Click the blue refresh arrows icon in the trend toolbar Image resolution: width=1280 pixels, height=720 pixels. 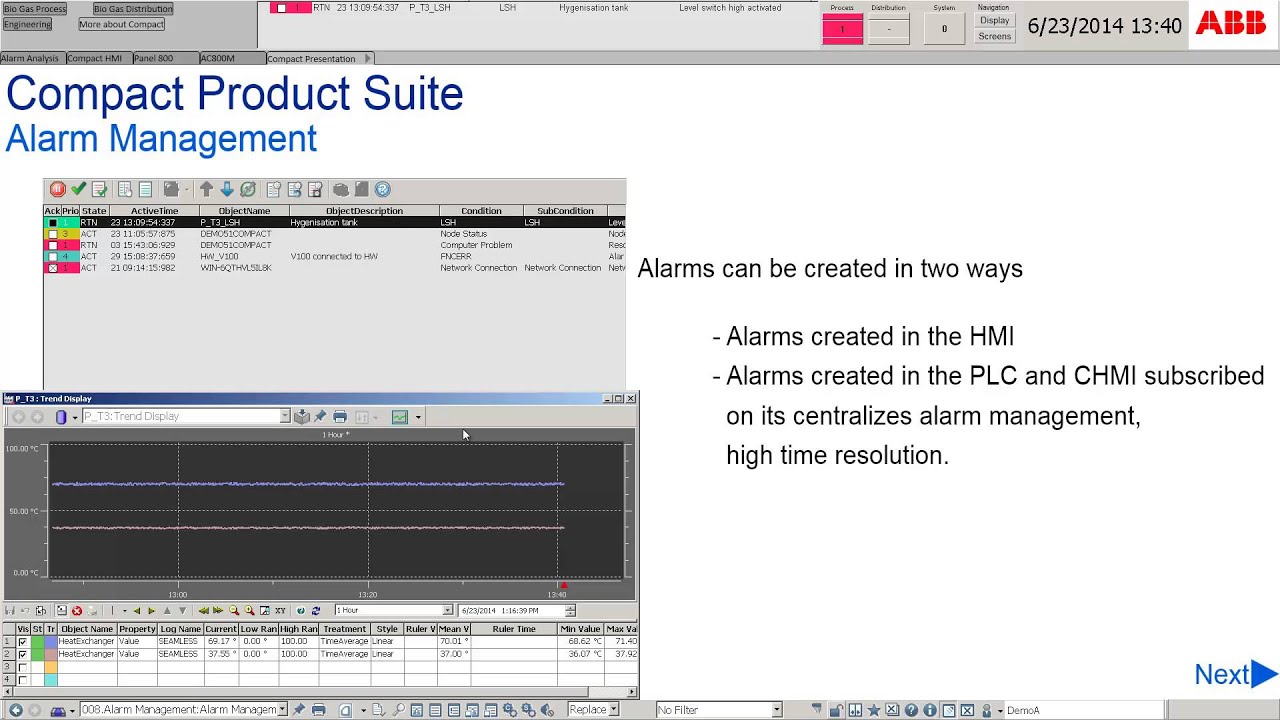click(316, 611)
